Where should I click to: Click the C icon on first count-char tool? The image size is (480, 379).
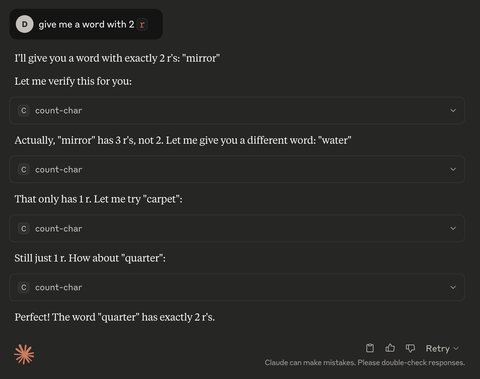coord(24,110)
